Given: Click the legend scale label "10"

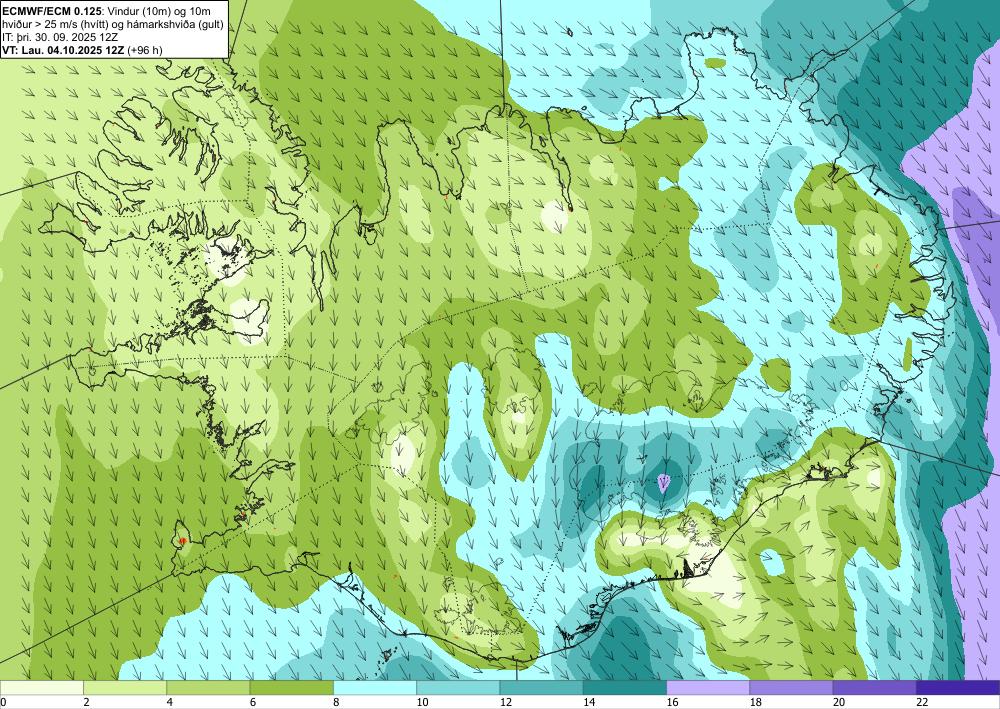Looking at the screenshot, I should point(422,702).
